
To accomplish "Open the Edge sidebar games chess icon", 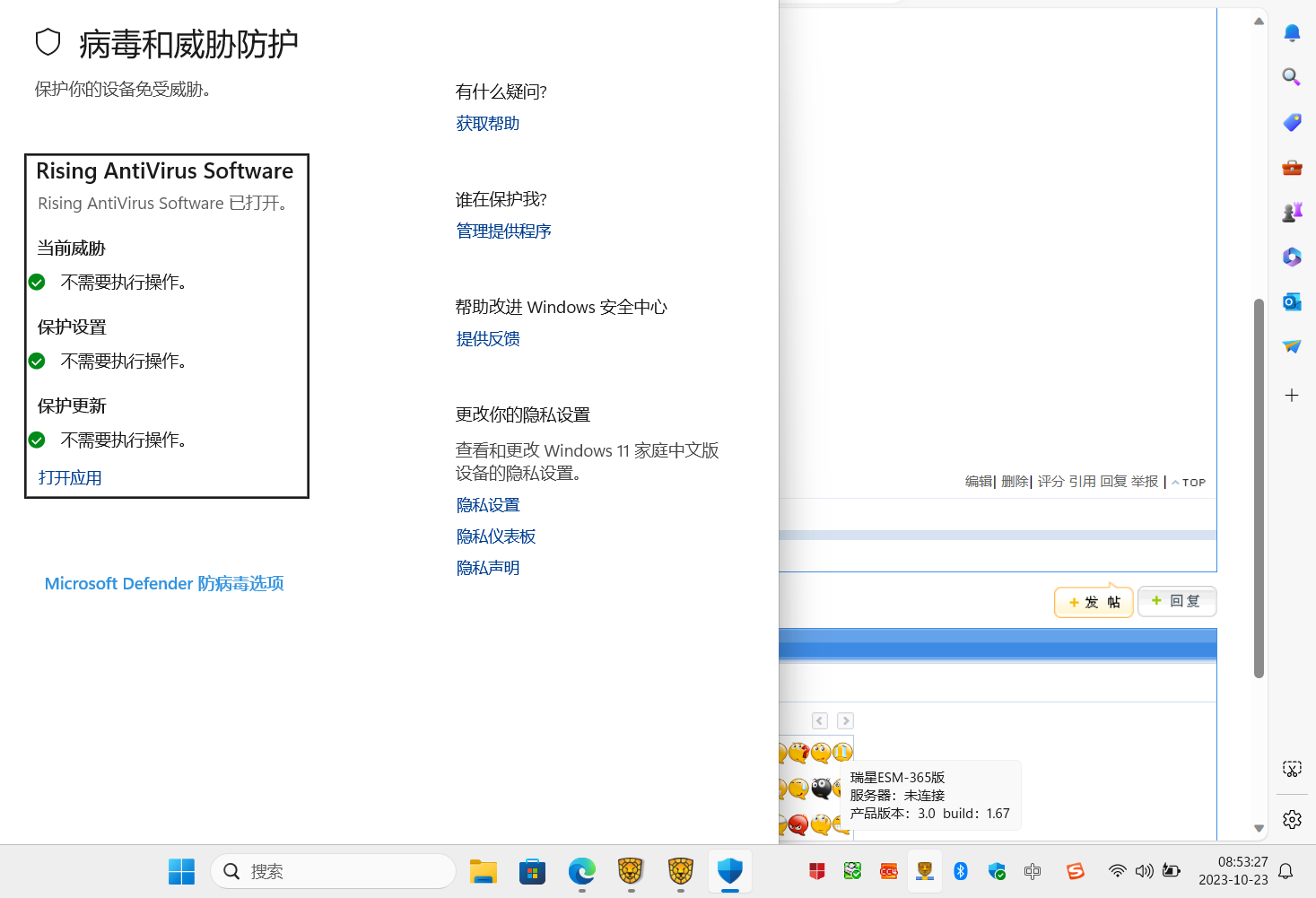I will coord(1292,213).
